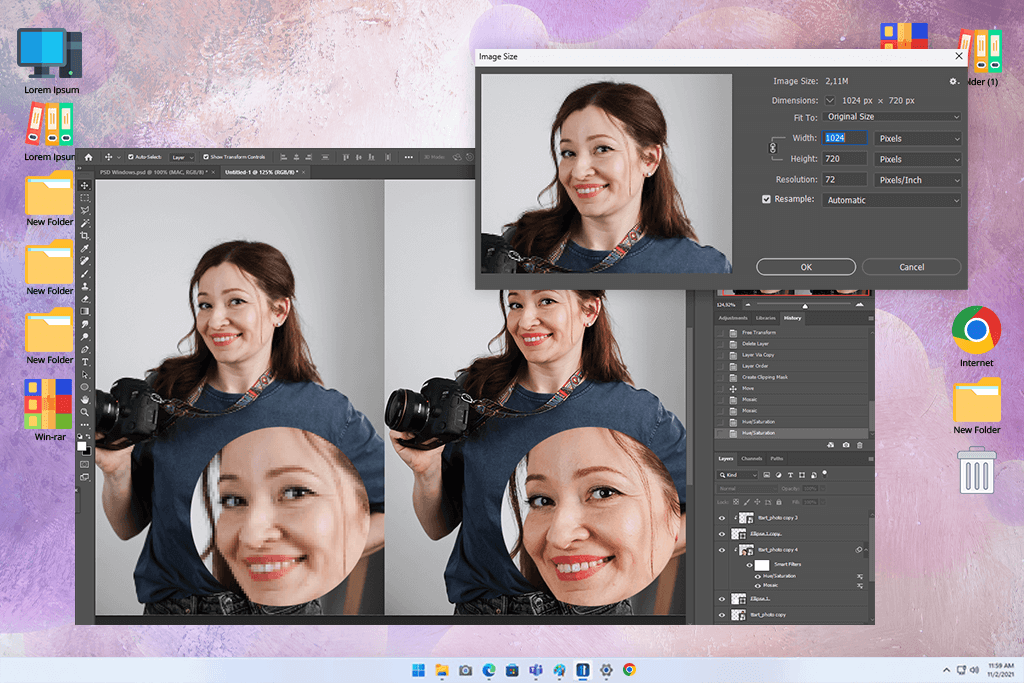
Task: Select the Clone Stamp tool
Action: click(84, 286)
